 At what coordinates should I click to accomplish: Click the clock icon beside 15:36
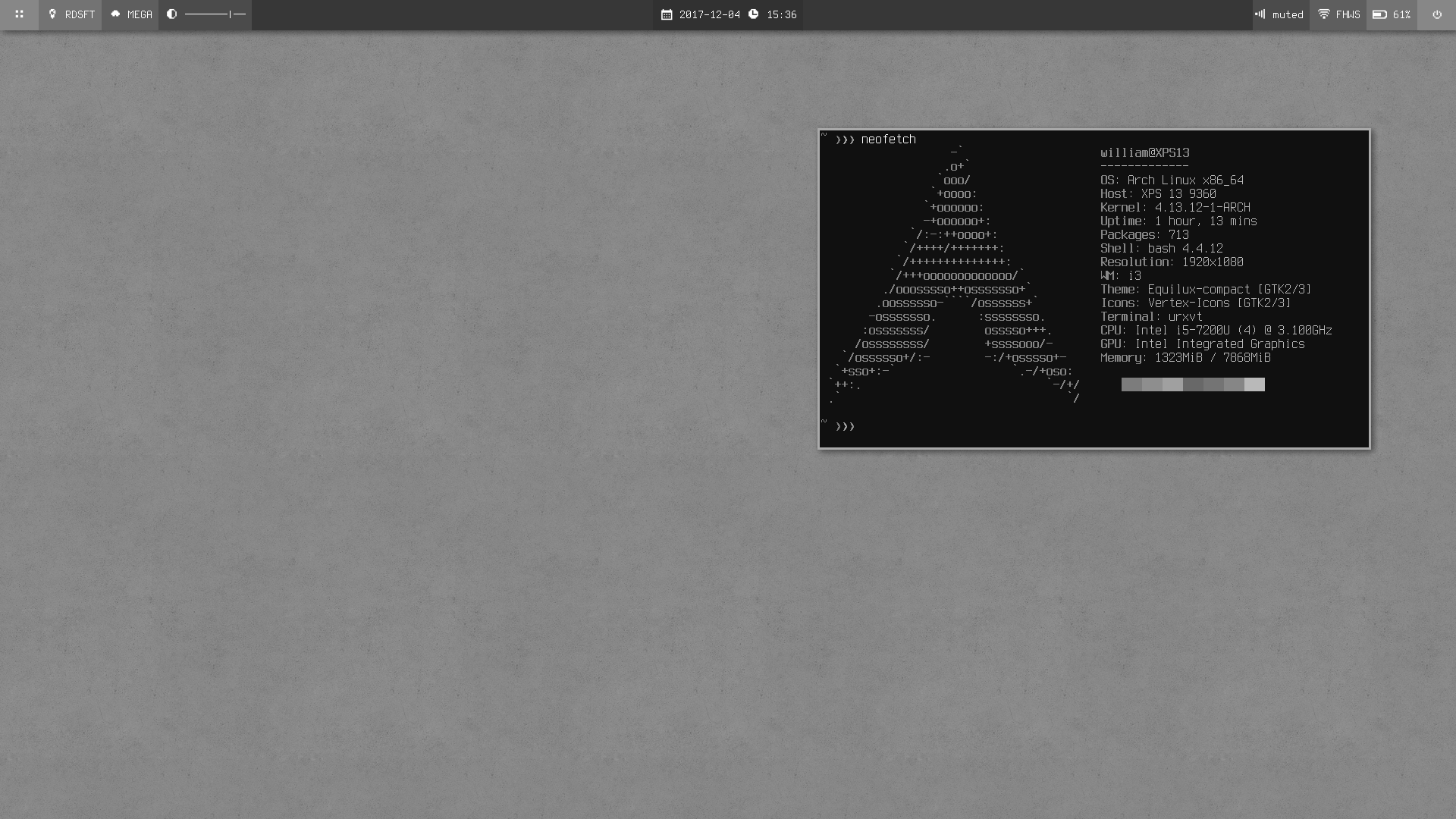[x=753, y=14]
